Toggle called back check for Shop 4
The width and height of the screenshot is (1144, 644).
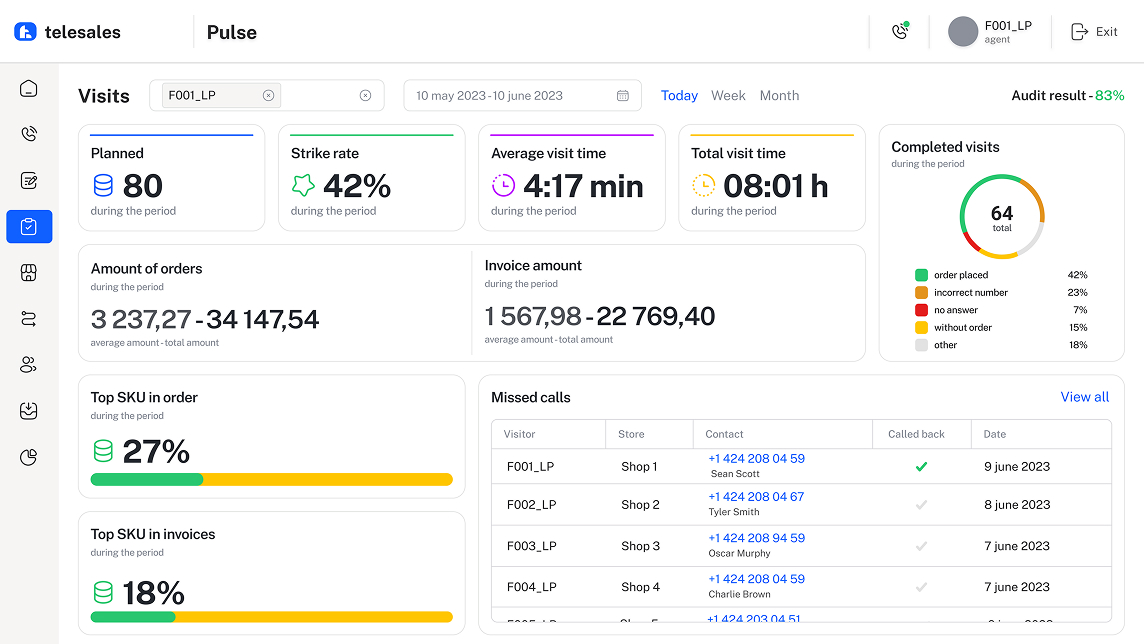pos(921,587)
